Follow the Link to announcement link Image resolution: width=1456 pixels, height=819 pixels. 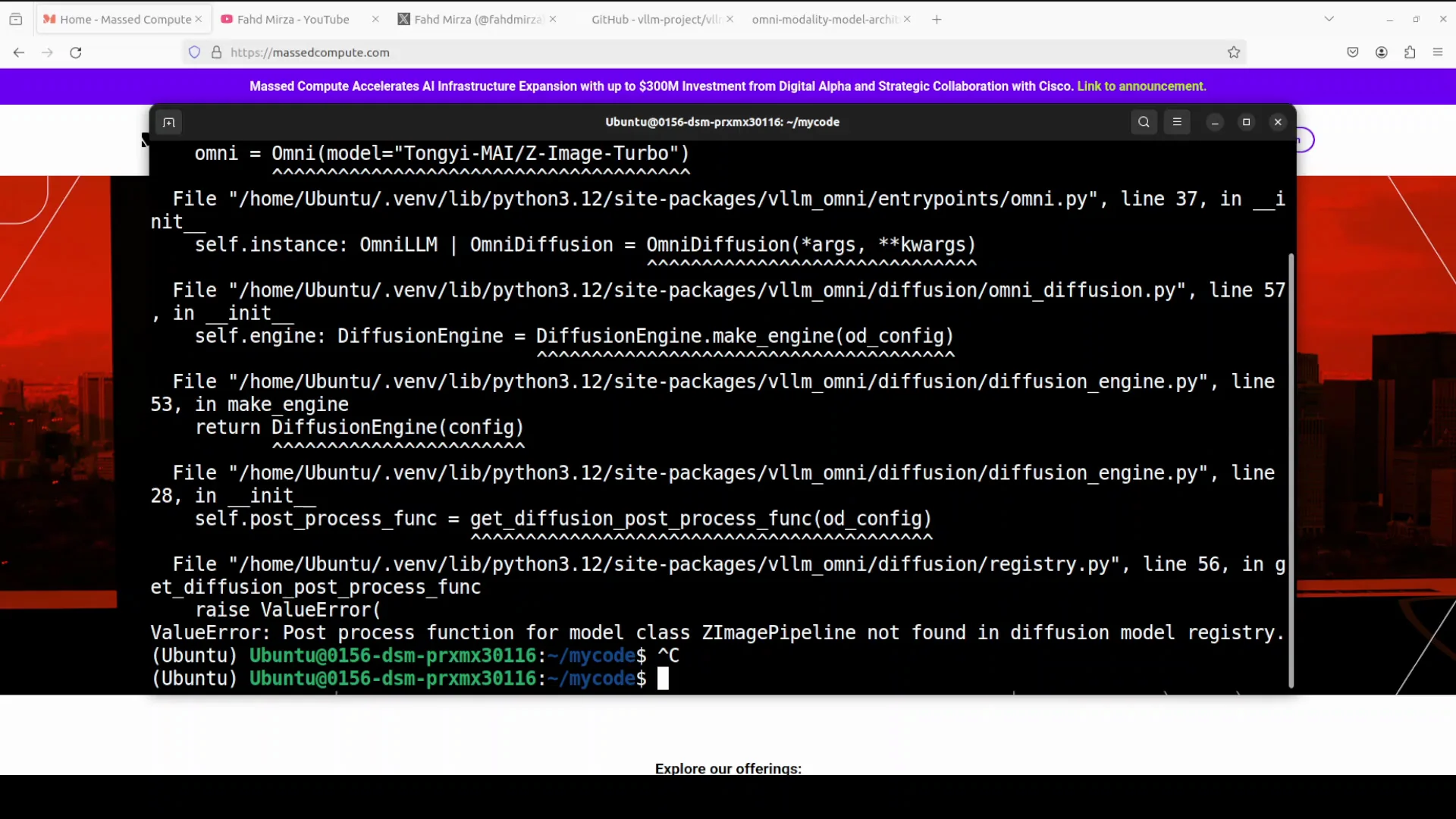click(1141, 86)
